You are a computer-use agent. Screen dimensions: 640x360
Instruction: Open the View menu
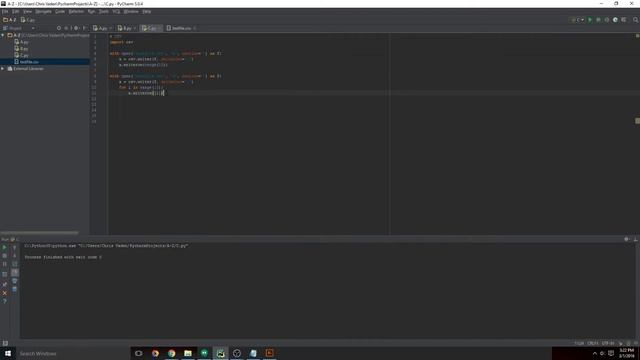coord(27,11)
